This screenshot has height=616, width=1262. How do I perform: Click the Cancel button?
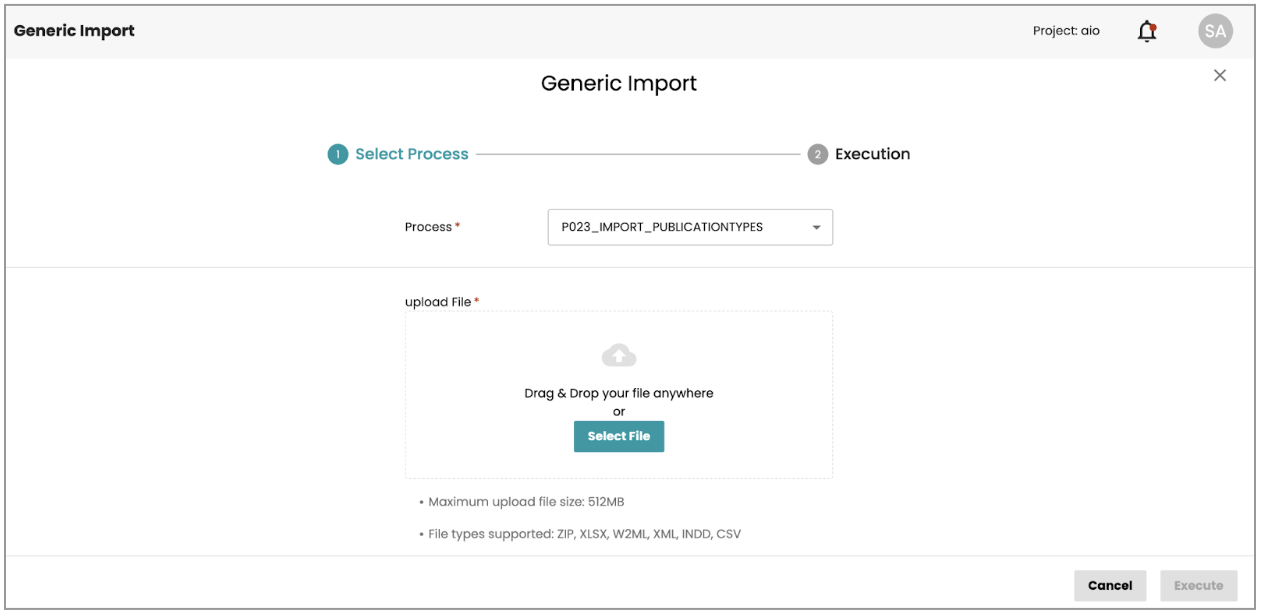1109,586
